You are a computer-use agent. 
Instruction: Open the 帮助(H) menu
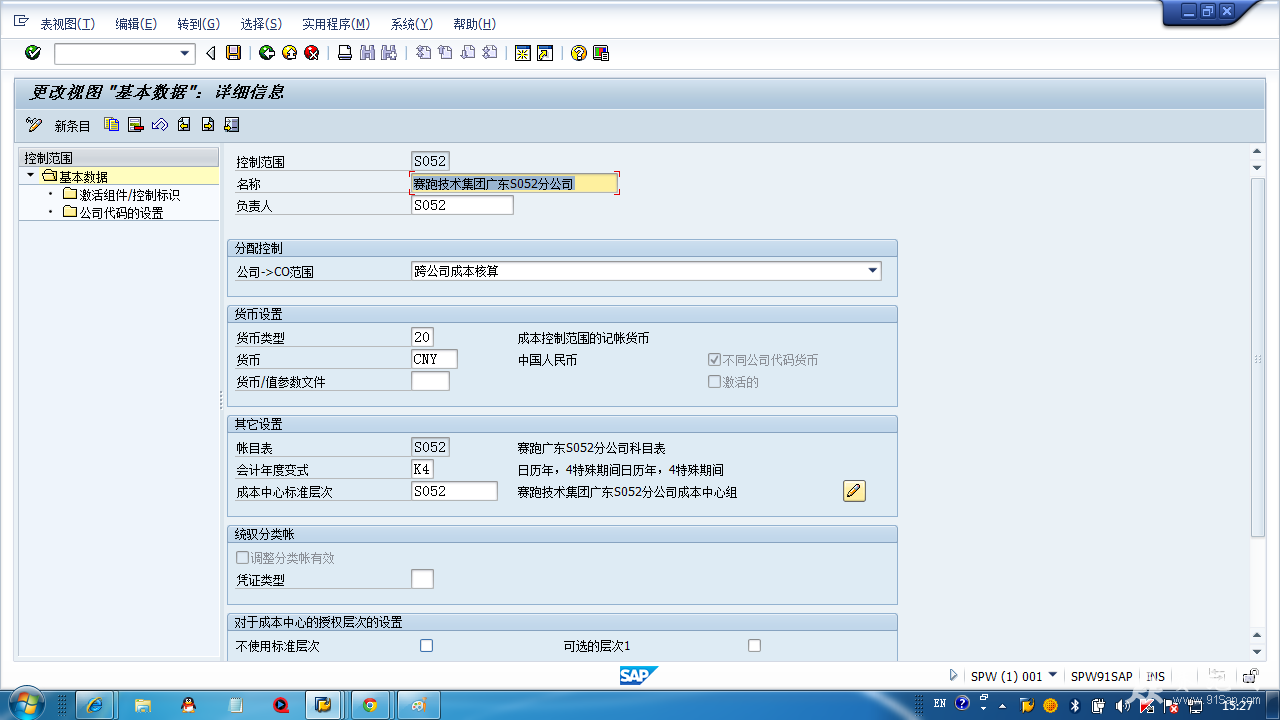click(x=474, y=24)
